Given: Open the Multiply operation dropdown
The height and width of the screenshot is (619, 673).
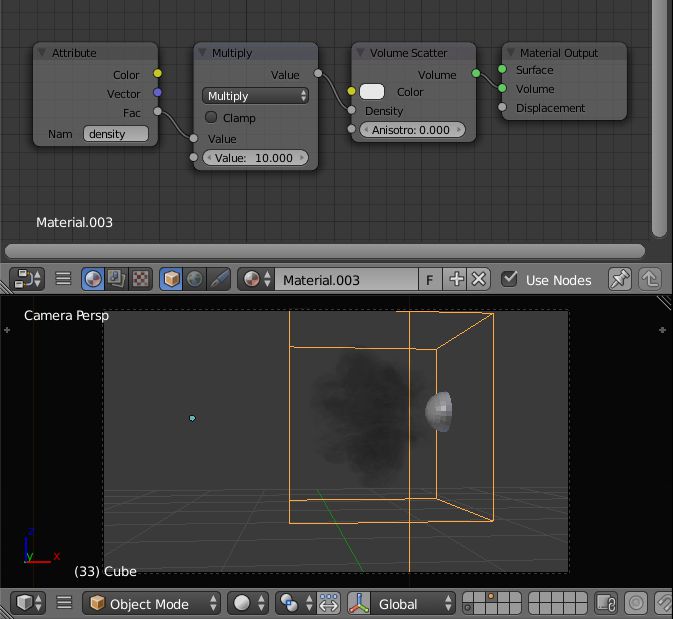Looking at the screenshot, I should pos(255,96).
